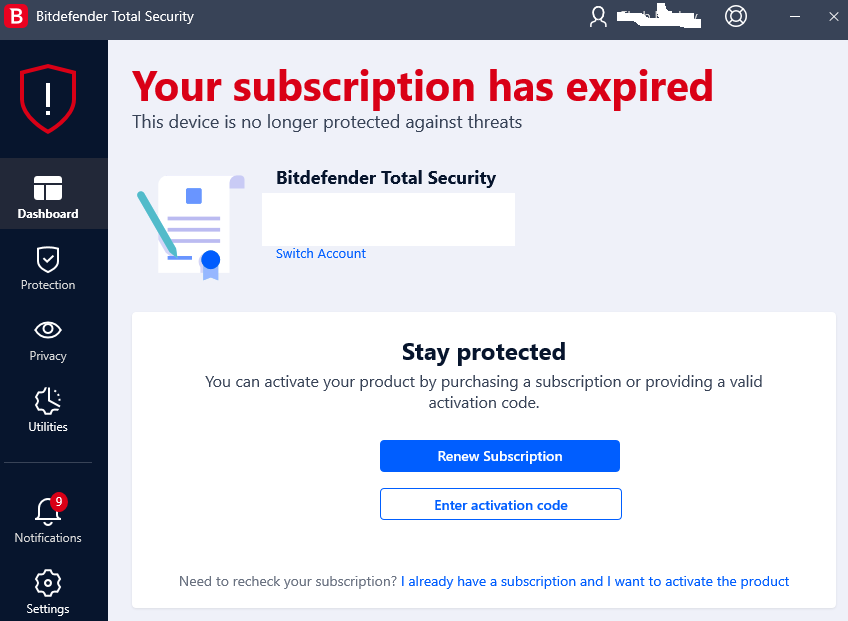Click the red notification count badge

(x=59, y=501)
